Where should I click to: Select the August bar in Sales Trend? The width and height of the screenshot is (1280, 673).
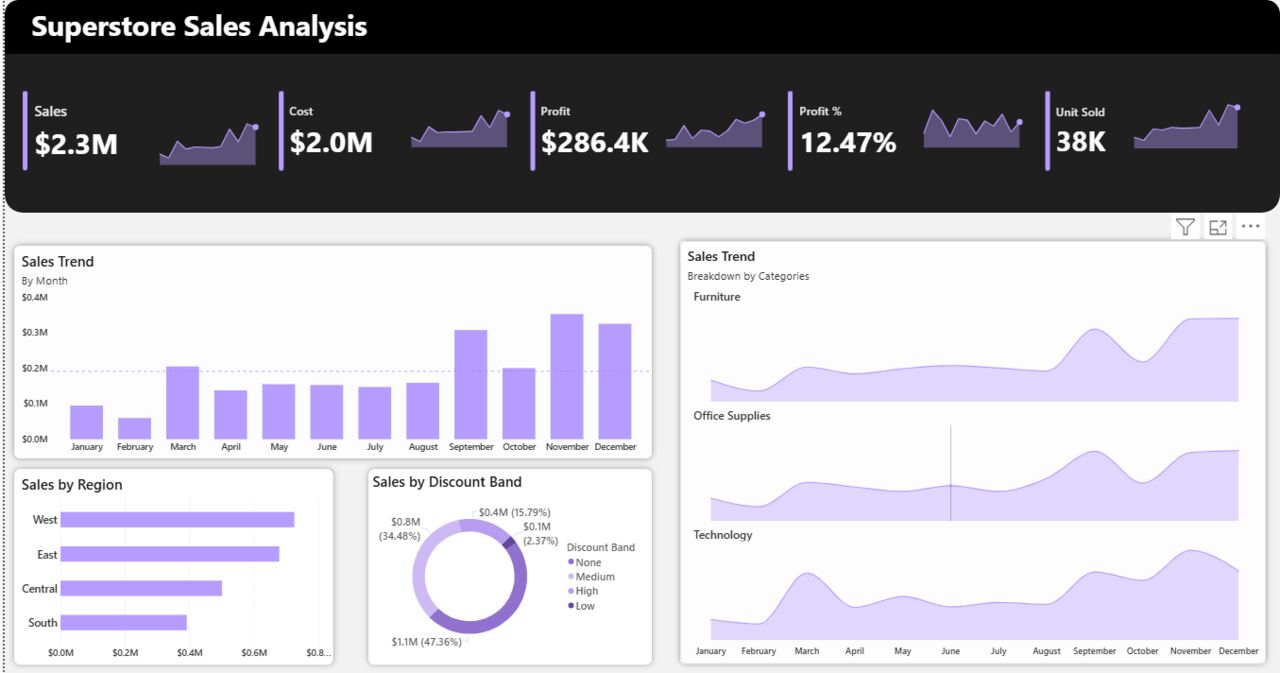click(x=423, y=411)
